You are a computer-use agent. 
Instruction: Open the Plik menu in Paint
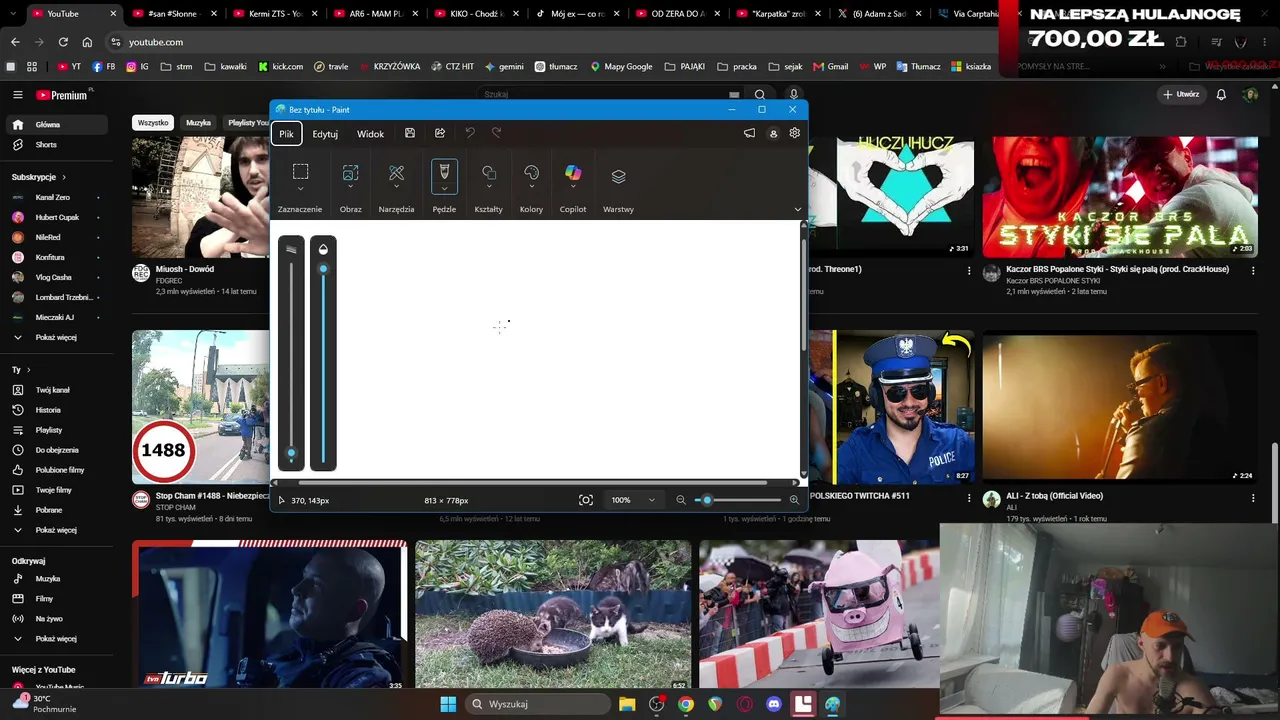pos(286,134)
